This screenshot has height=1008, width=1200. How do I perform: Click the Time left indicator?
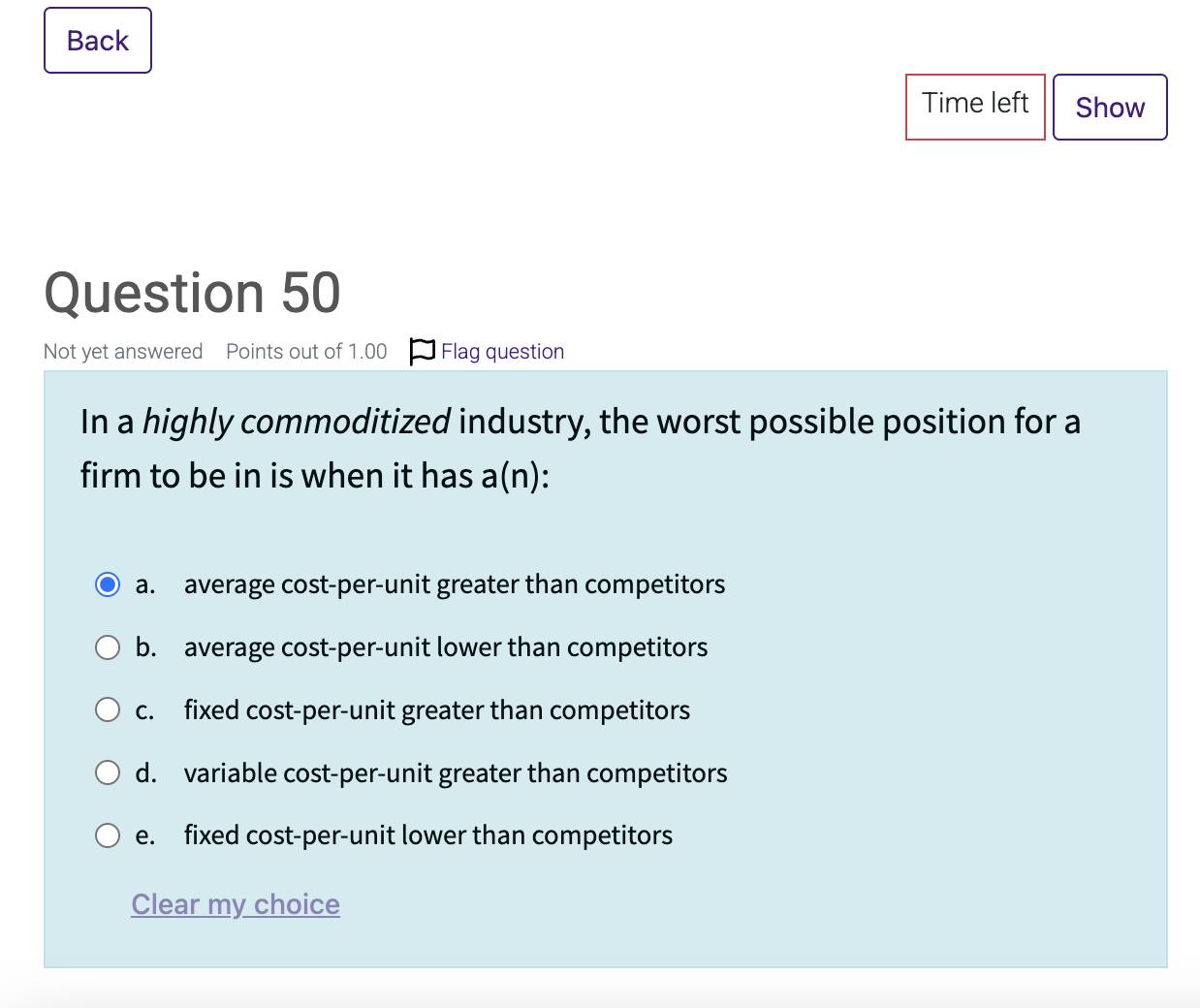coord(975,107)
